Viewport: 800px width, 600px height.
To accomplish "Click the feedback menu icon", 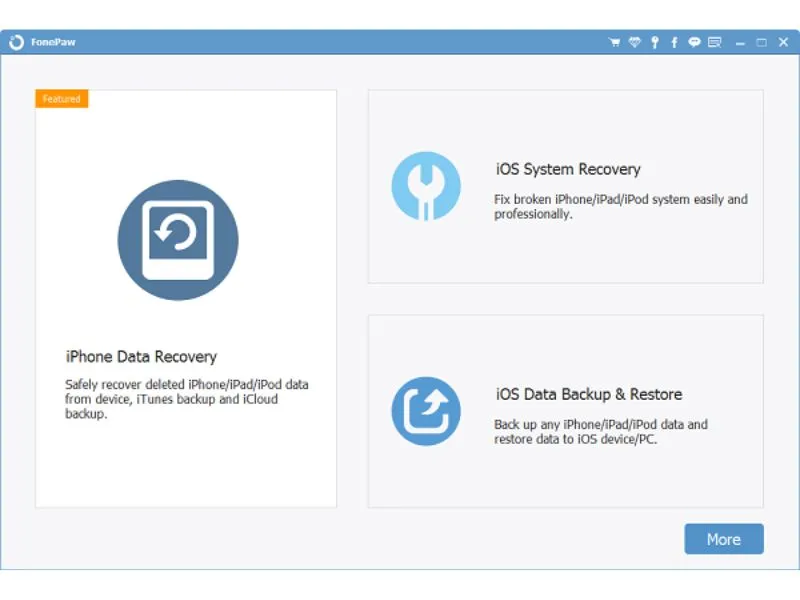I will [x=714, y=42].
